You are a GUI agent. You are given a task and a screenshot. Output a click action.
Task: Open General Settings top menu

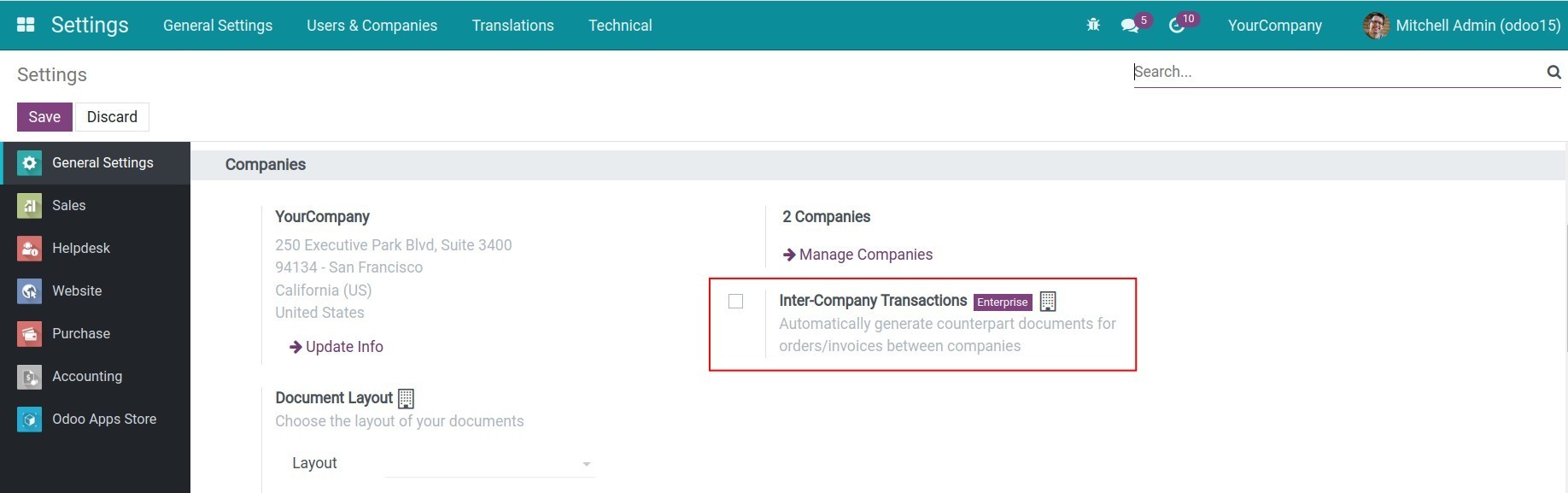[x=218, y=26]
